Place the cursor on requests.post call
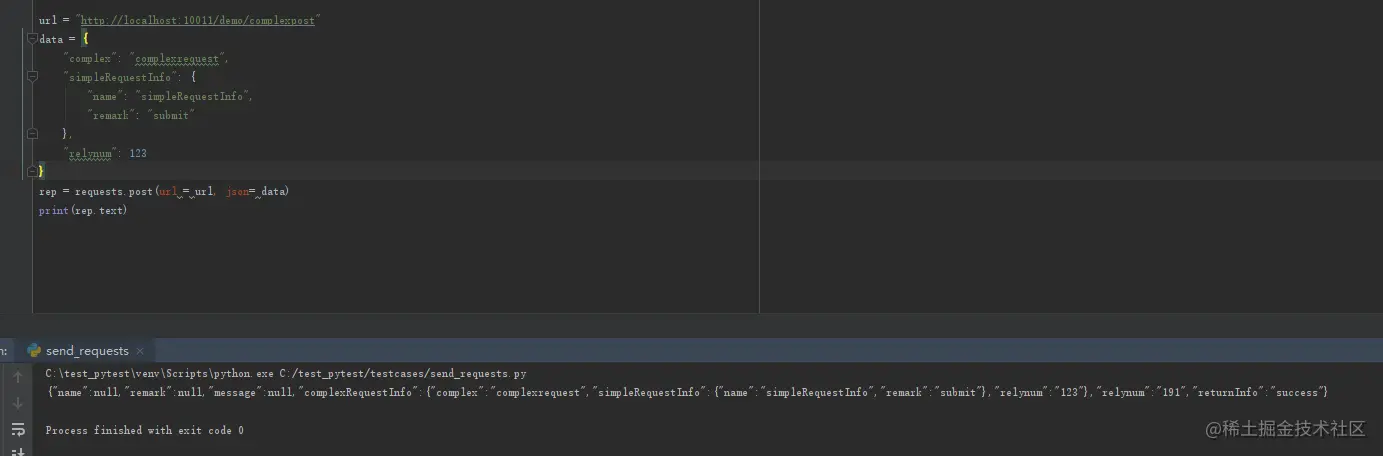Viewport: 1383px width, 456px height. (114, 191)
